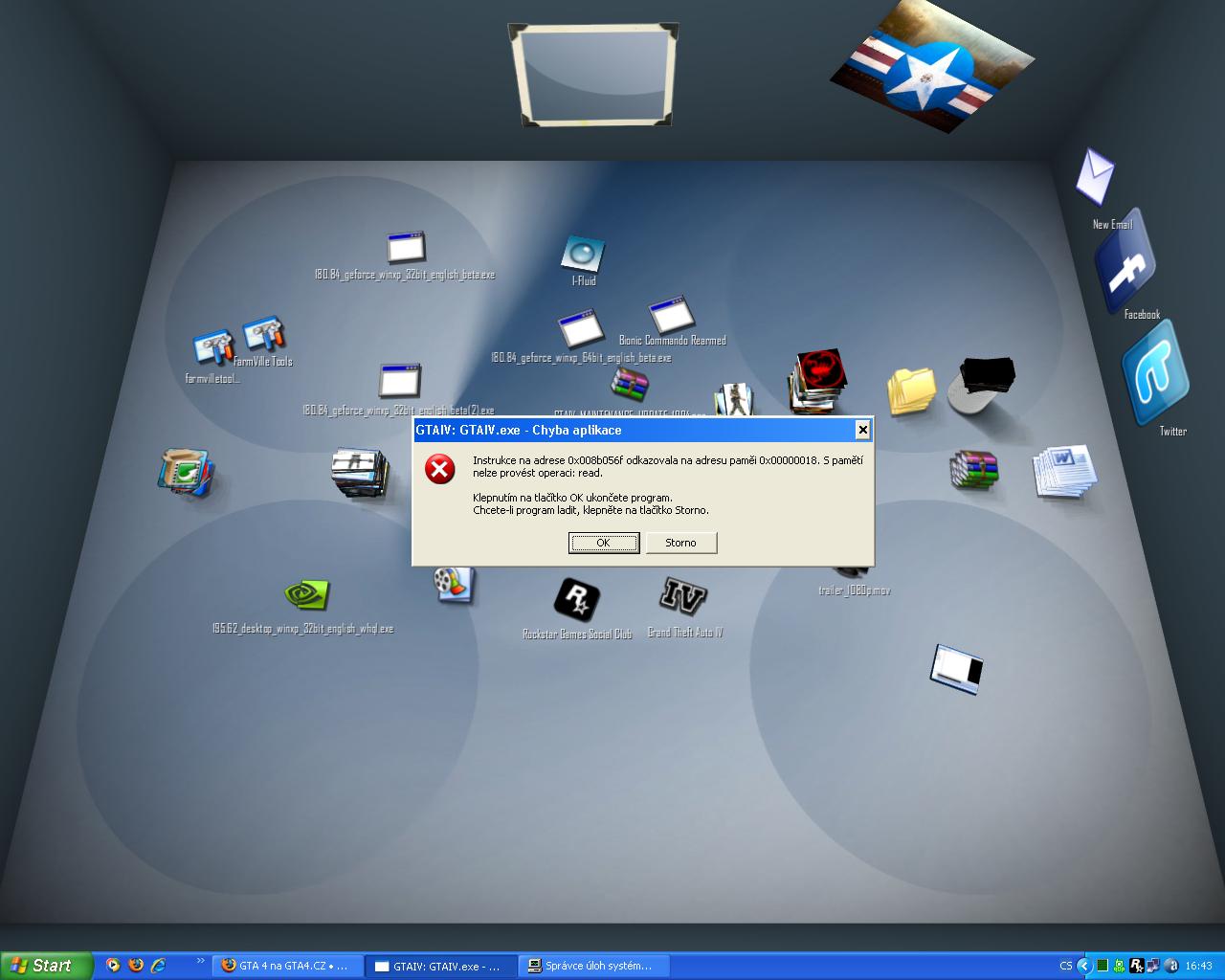Click OK to terminate GTAIV program

(x=603, y=543)
